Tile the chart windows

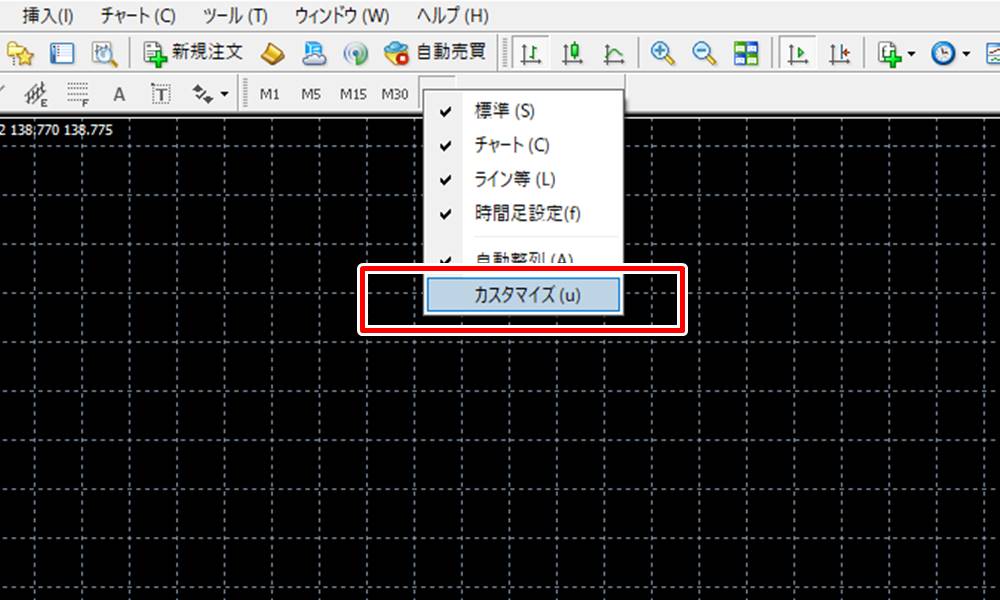745,52
